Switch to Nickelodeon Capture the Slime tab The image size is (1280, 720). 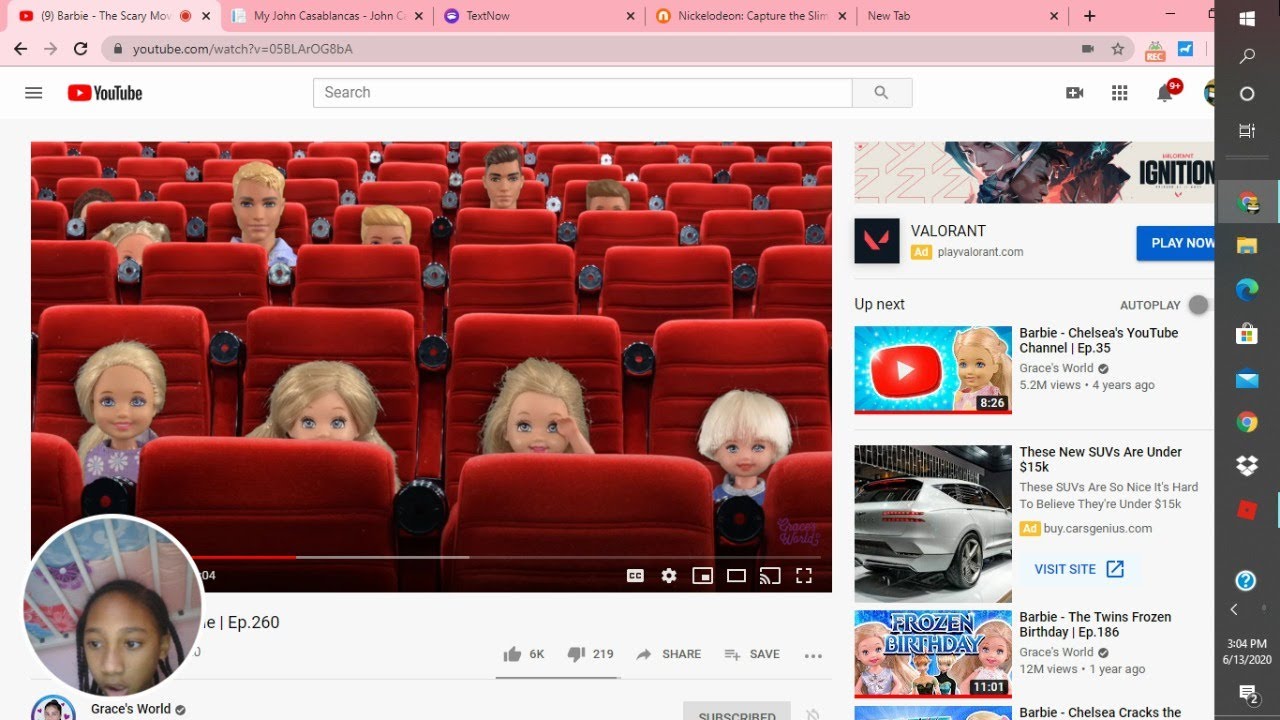tap(750, 16)
